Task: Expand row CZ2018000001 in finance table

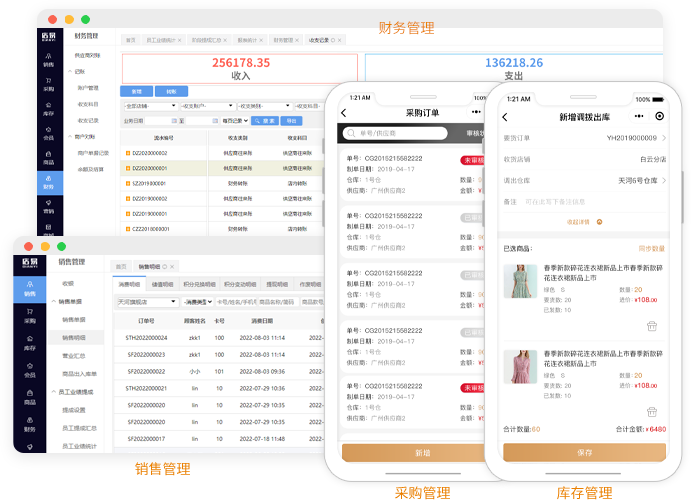Action: [x=128, y=229]
